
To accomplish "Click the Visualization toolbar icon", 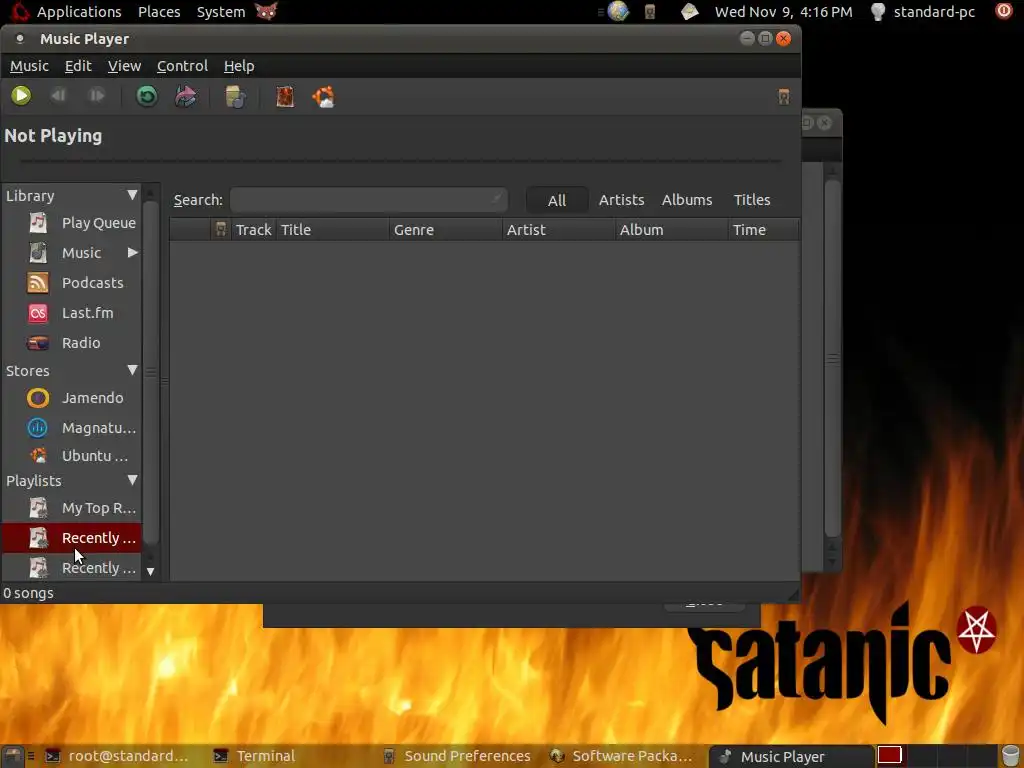I will (x=285, y=97).
